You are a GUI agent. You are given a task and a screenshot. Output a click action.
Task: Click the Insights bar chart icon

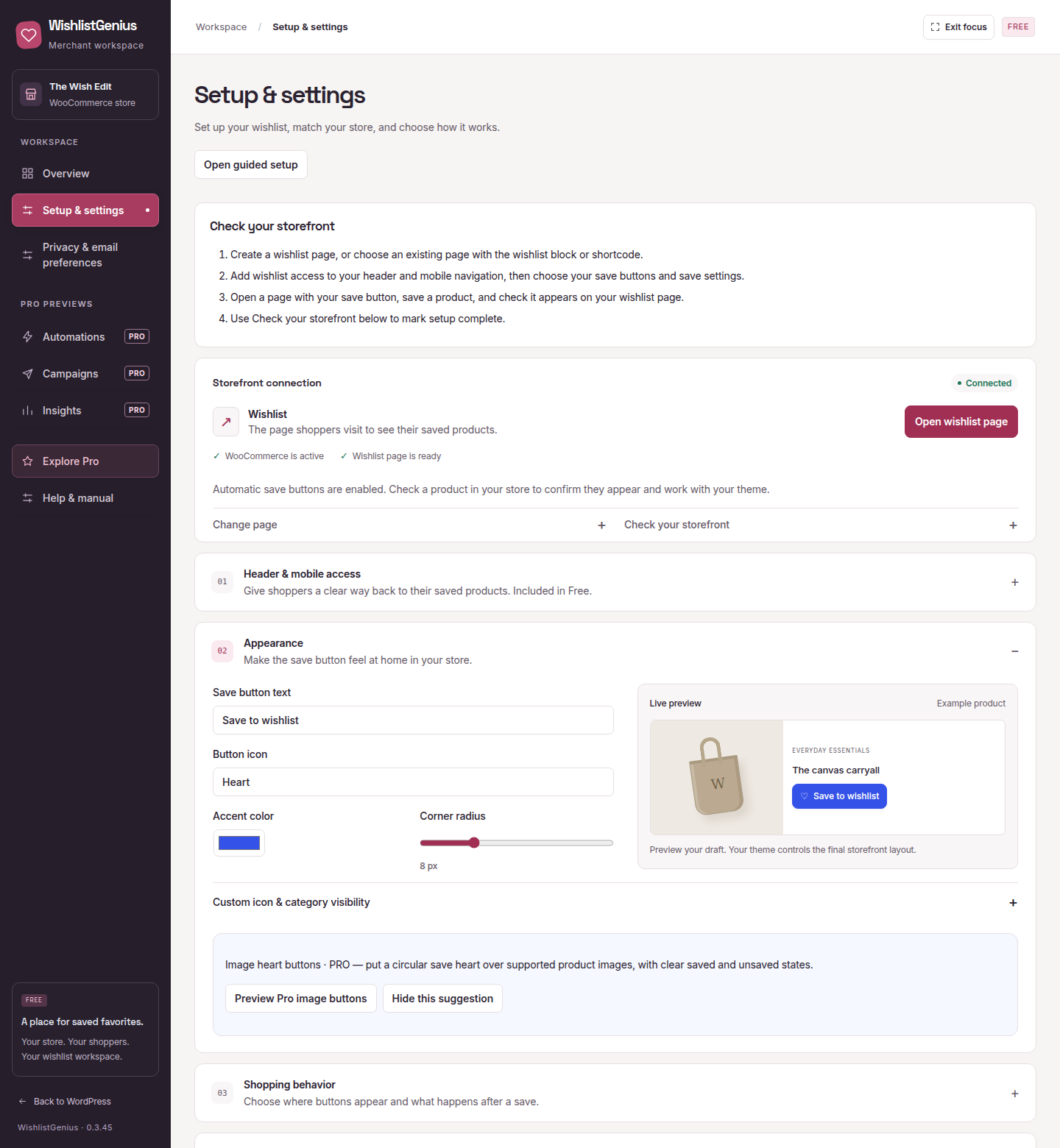point(28,411)
